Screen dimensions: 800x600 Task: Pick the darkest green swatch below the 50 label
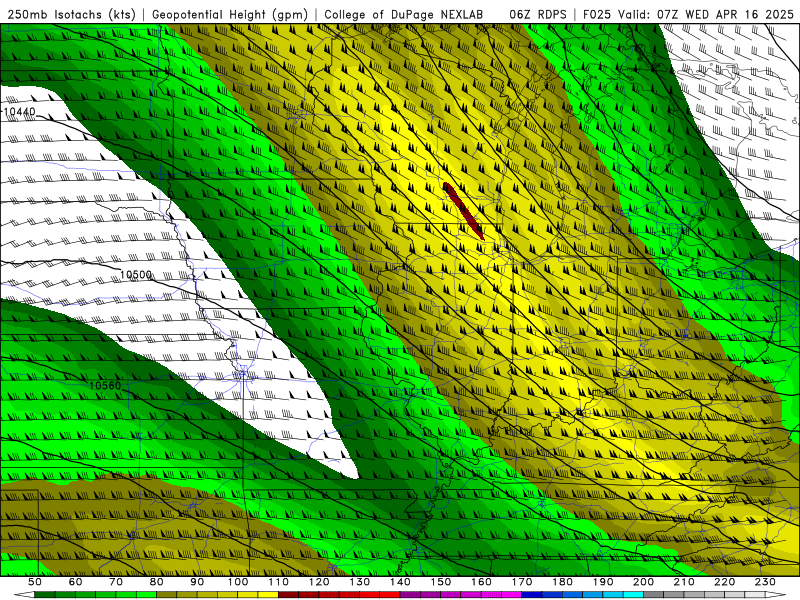(x=45, y=595)
